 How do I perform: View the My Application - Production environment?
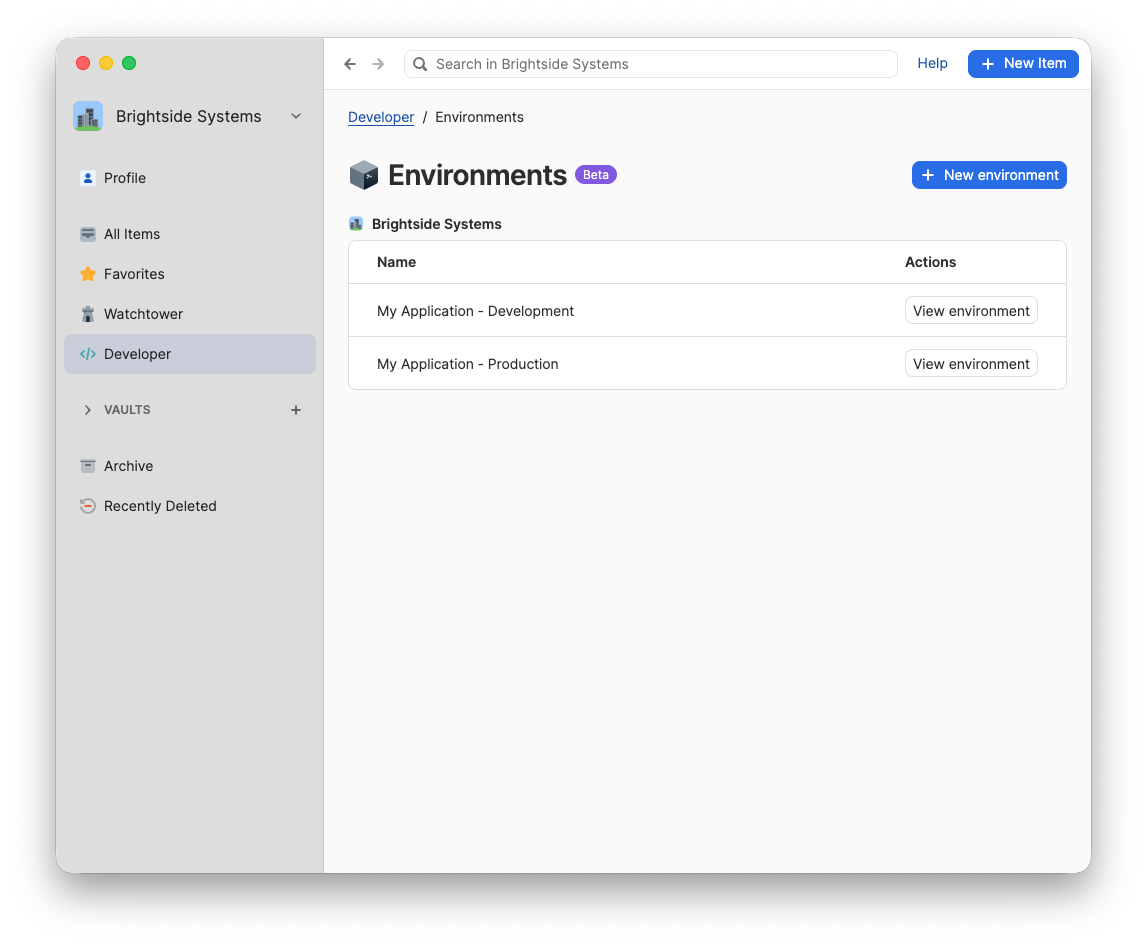970,363
